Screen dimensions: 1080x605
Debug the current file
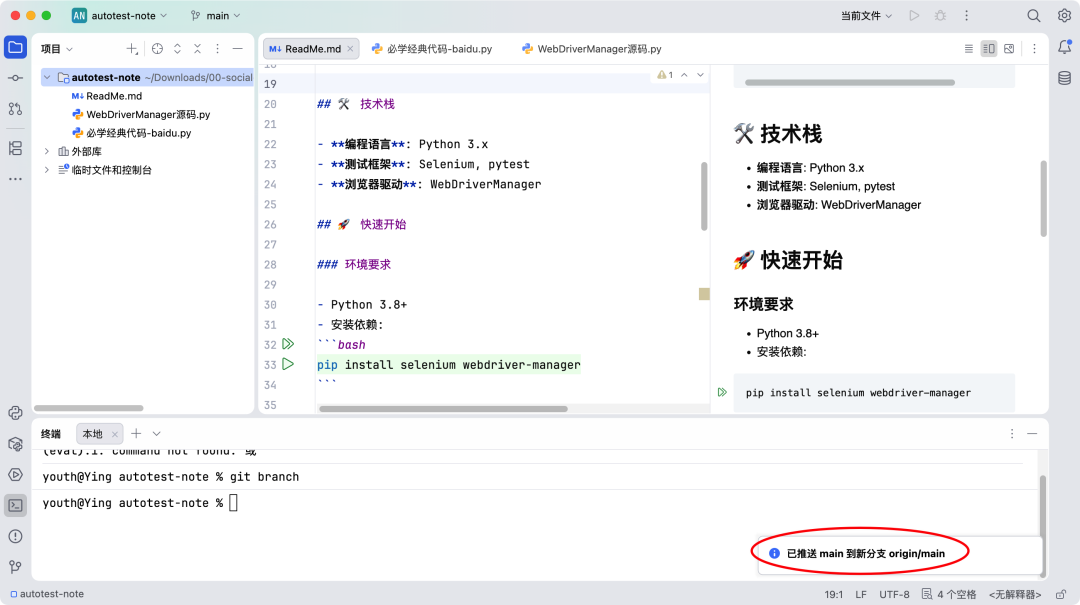[x=940, y=15]
